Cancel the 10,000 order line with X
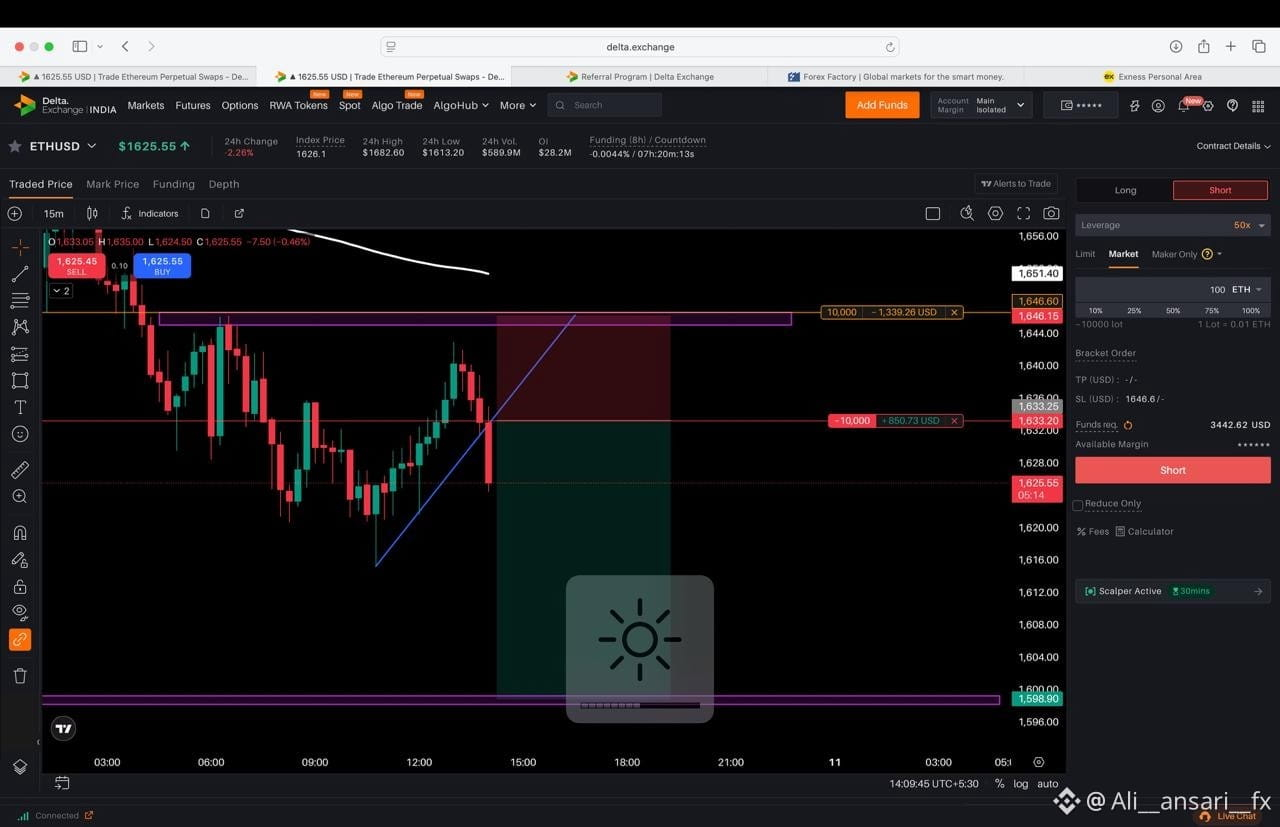Screen dimensions: 1280x827 954,312
